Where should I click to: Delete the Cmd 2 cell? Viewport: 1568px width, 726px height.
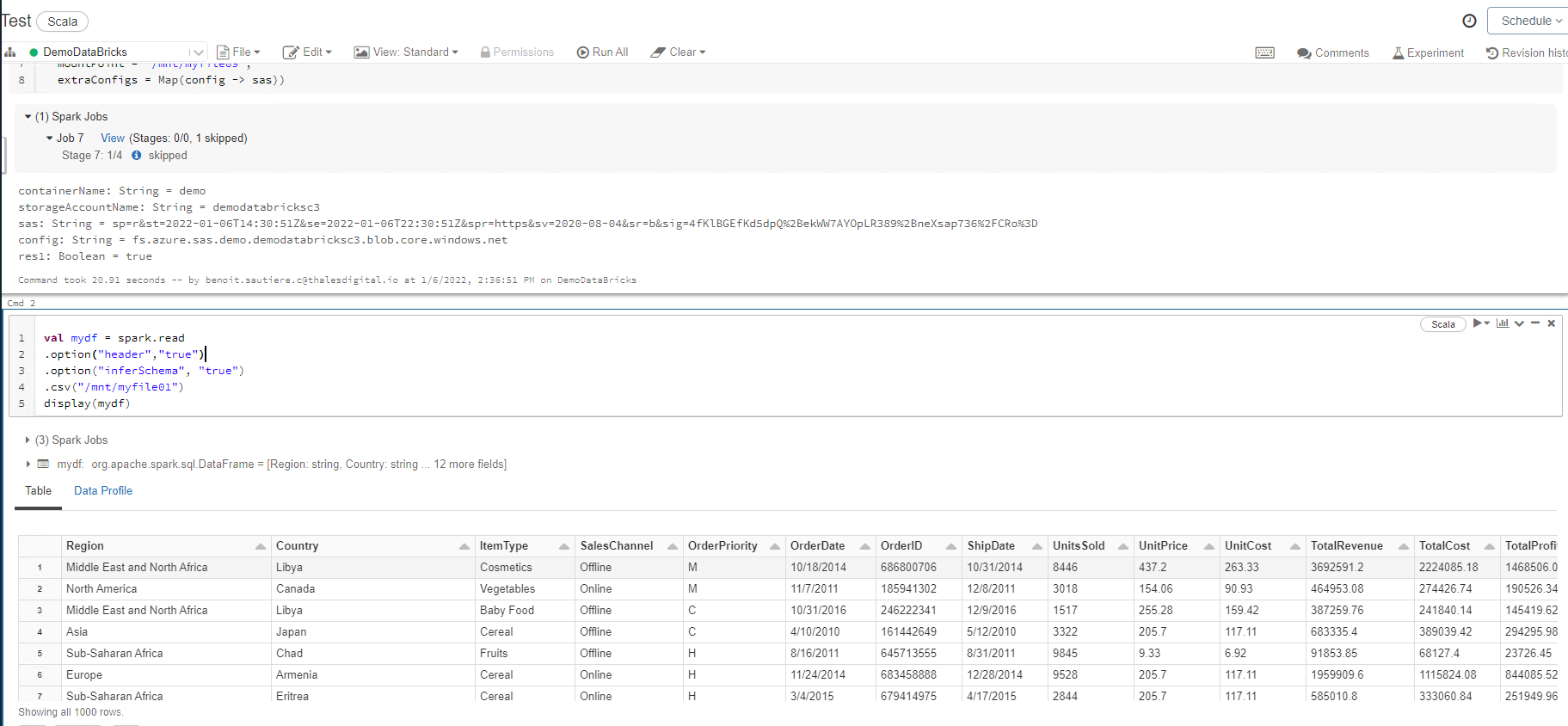(x=1552, y=323)
